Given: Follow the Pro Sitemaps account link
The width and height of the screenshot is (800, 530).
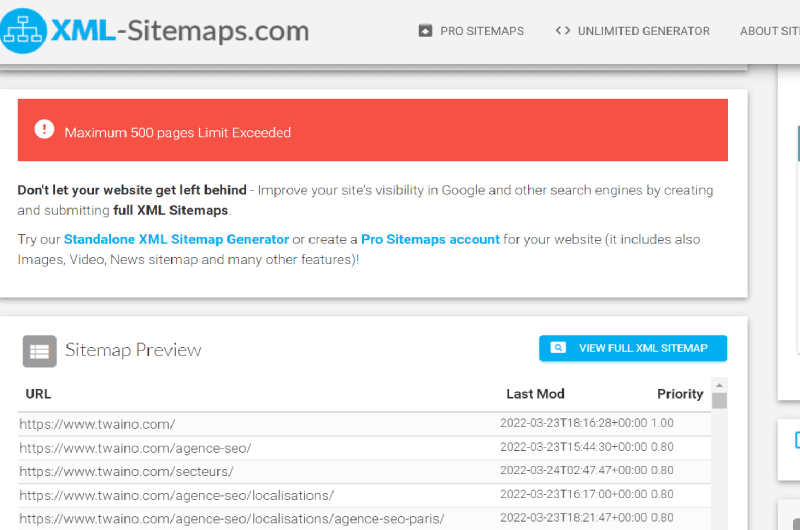Looking at the screenshot, I should (430, 239).
